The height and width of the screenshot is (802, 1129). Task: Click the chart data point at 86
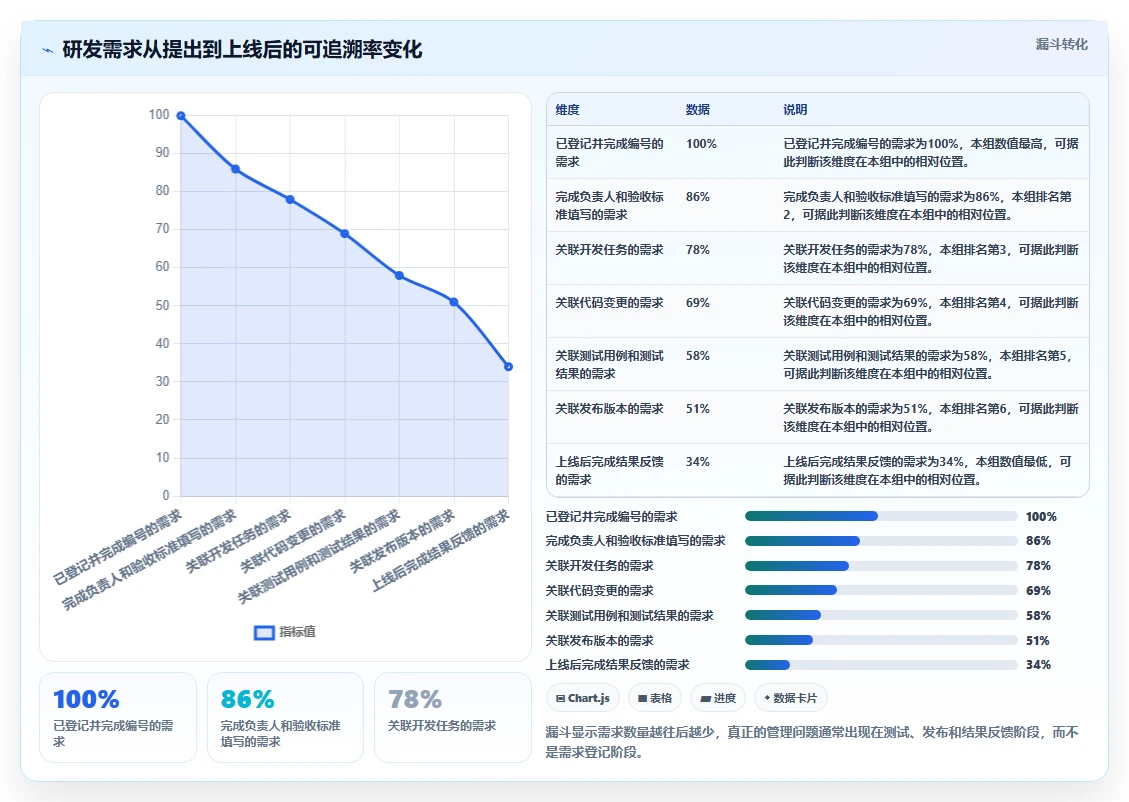click(235, 169)
